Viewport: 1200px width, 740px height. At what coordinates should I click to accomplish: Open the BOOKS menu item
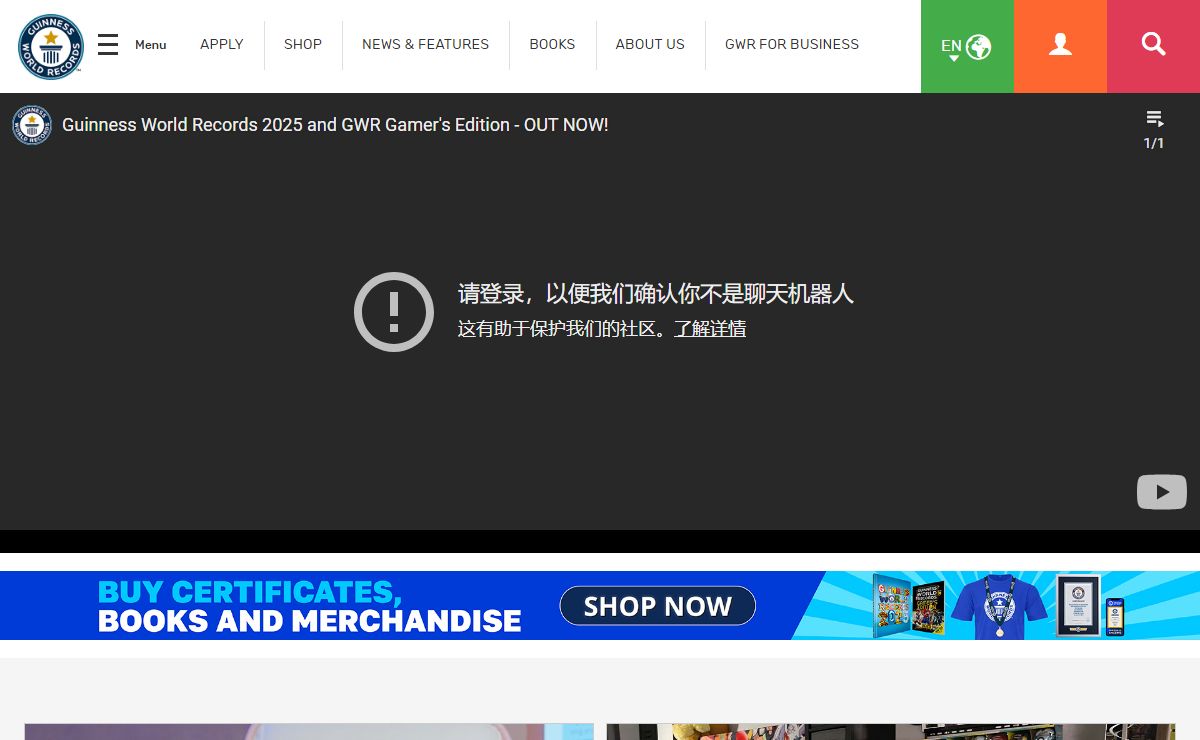point(552,44)
